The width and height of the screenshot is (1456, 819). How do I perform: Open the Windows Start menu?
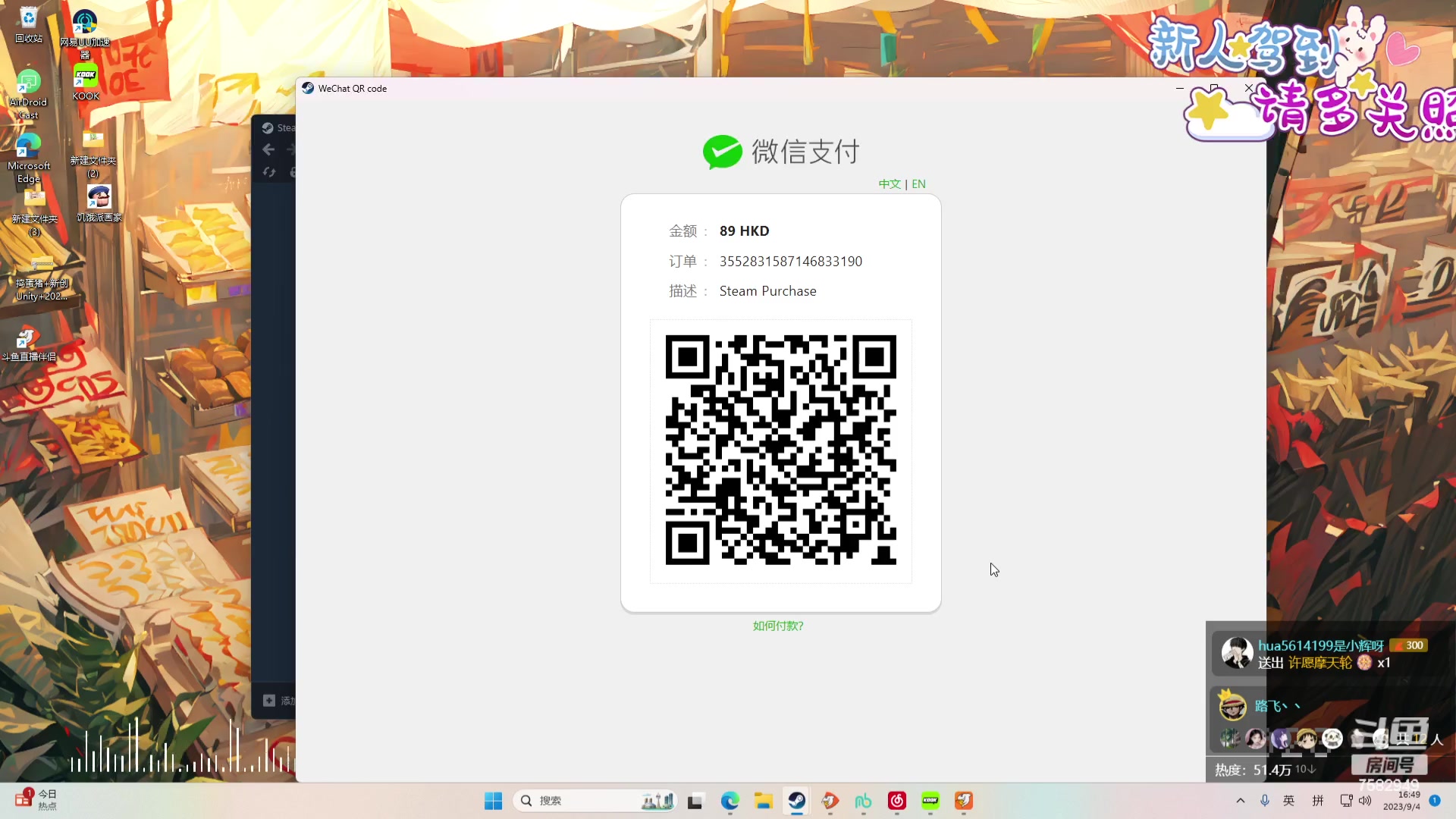pyautogui.click(x=493, y=801)
